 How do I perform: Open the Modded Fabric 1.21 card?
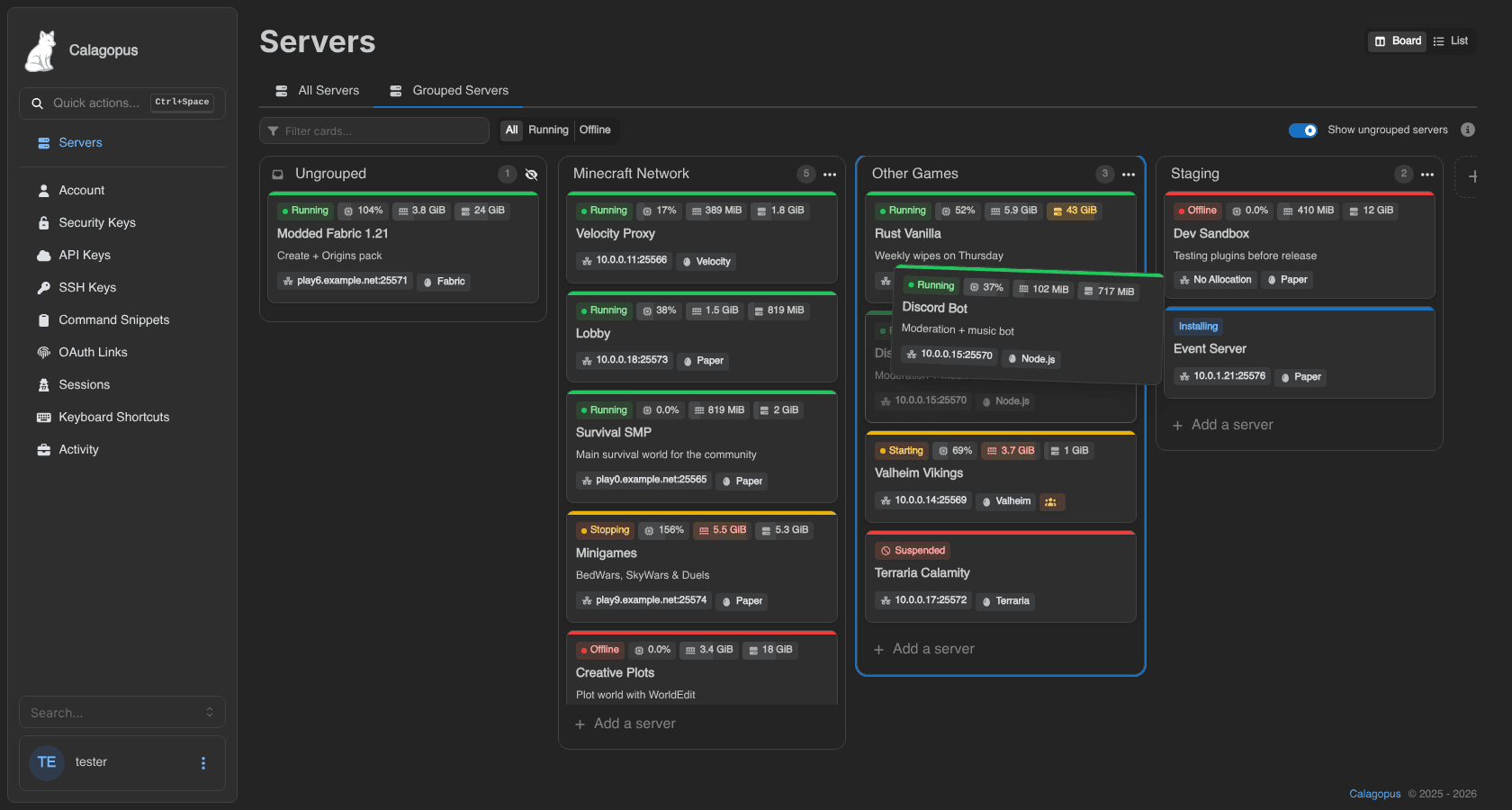click(403, 248)
